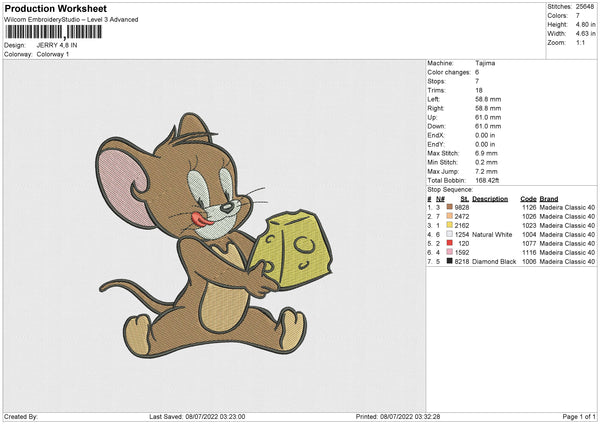Click the 'Stop Sequence:' heading
Screen dimensions: 600x424
[450, 190]
